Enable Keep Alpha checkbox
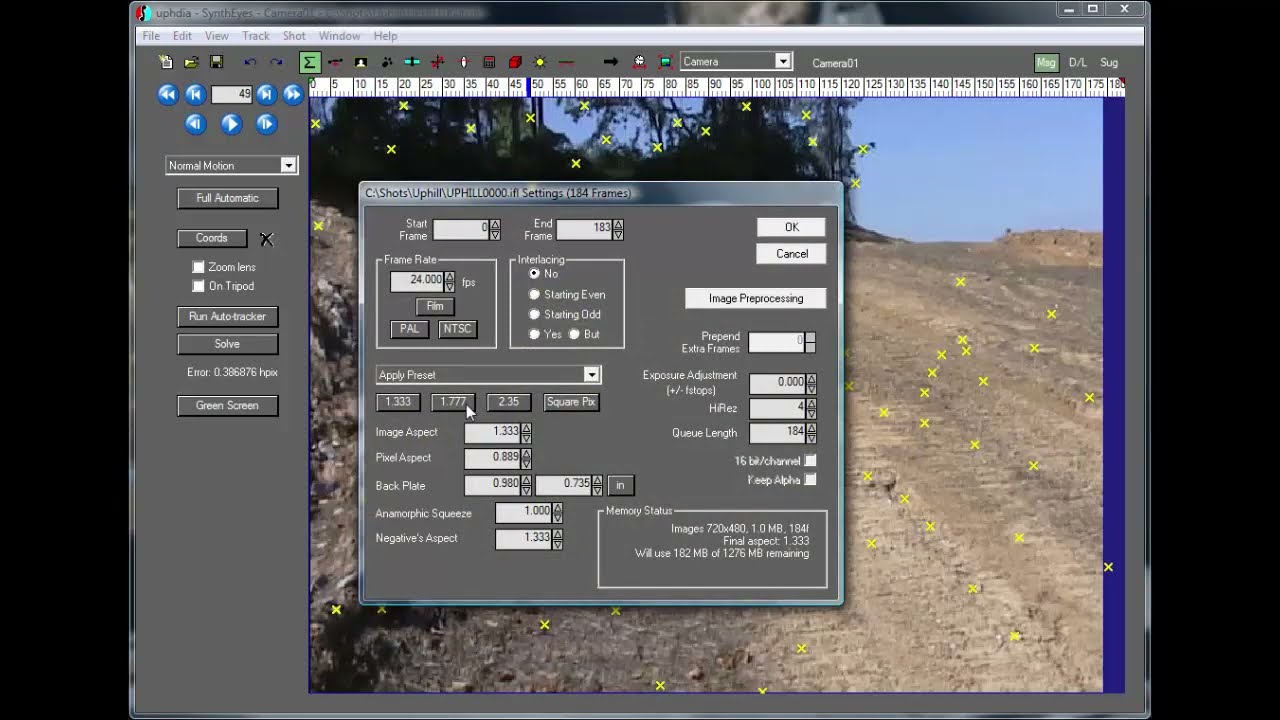1280x720 pixels. (810, 480)
